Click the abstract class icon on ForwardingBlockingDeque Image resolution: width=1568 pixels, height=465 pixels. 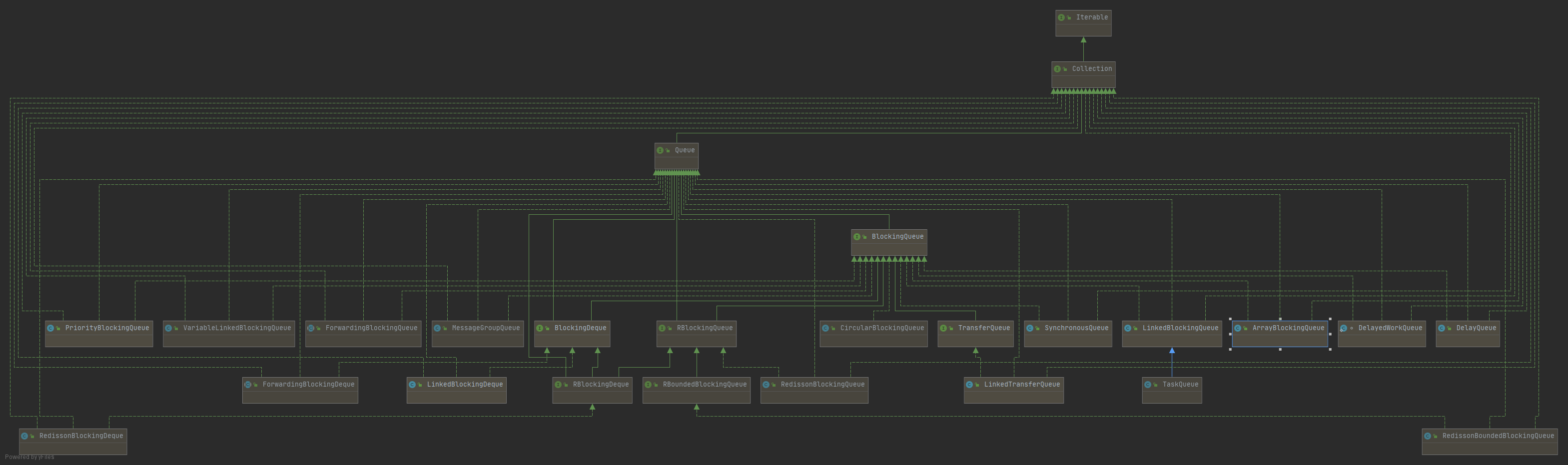(x=248, y=385)
